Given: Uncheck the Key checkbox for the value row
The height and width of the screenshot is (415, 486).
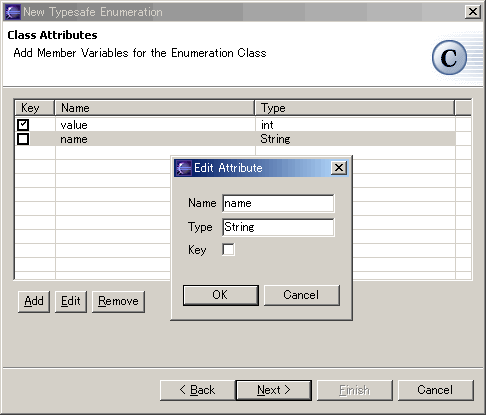Looking at the screenshot, I should (x=23, y=125).
